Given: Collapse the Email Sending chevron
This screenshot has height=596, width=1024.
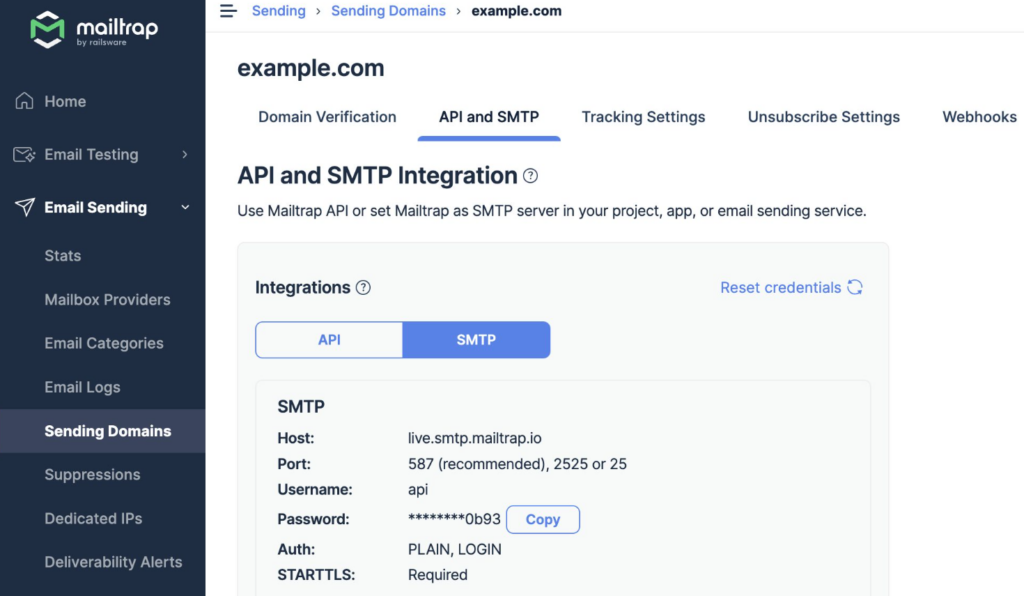Looking at the screenshot, I should [x=185, y=208].
